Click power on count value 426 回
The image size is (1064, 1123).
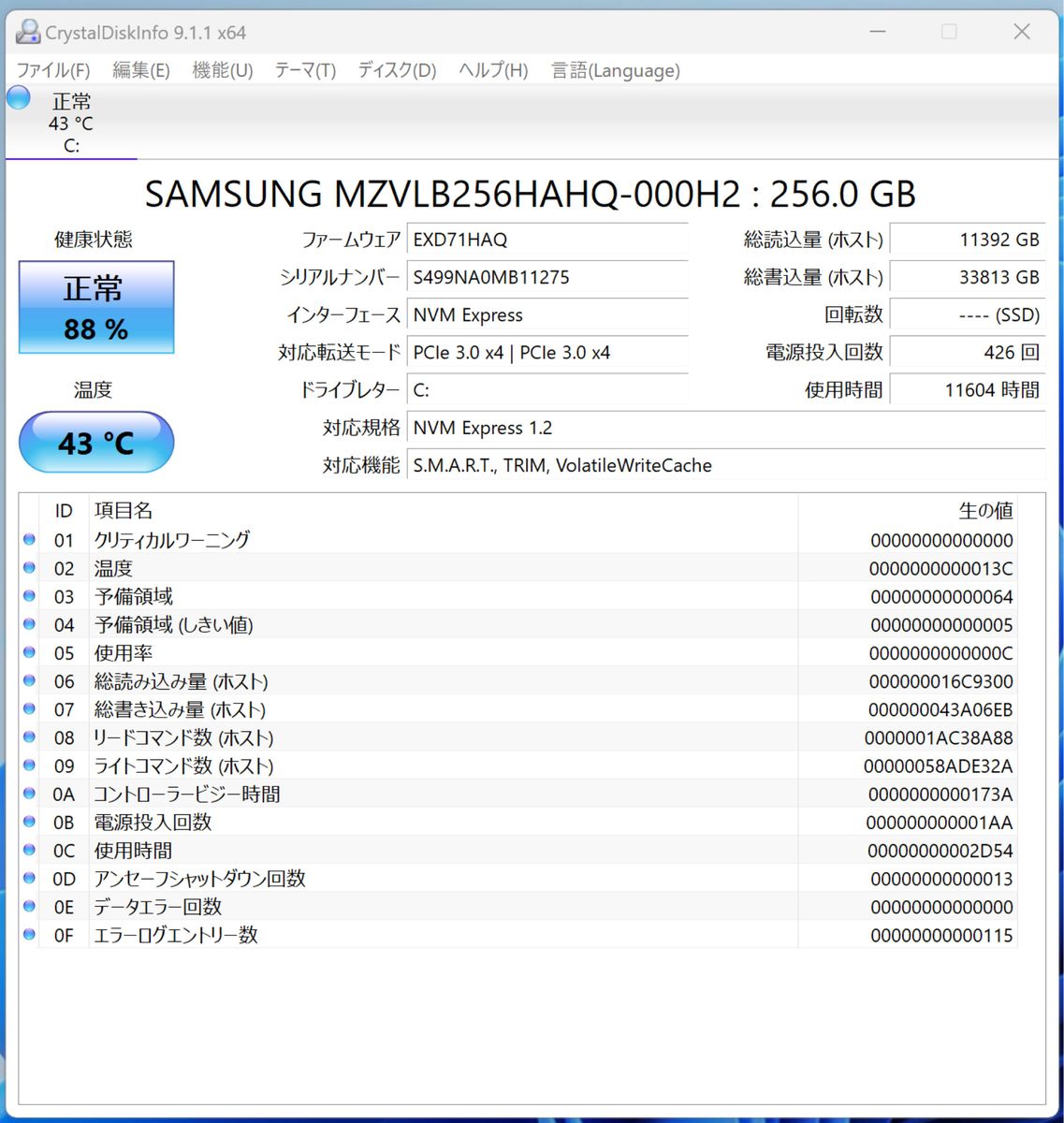[x=968, y=352]
